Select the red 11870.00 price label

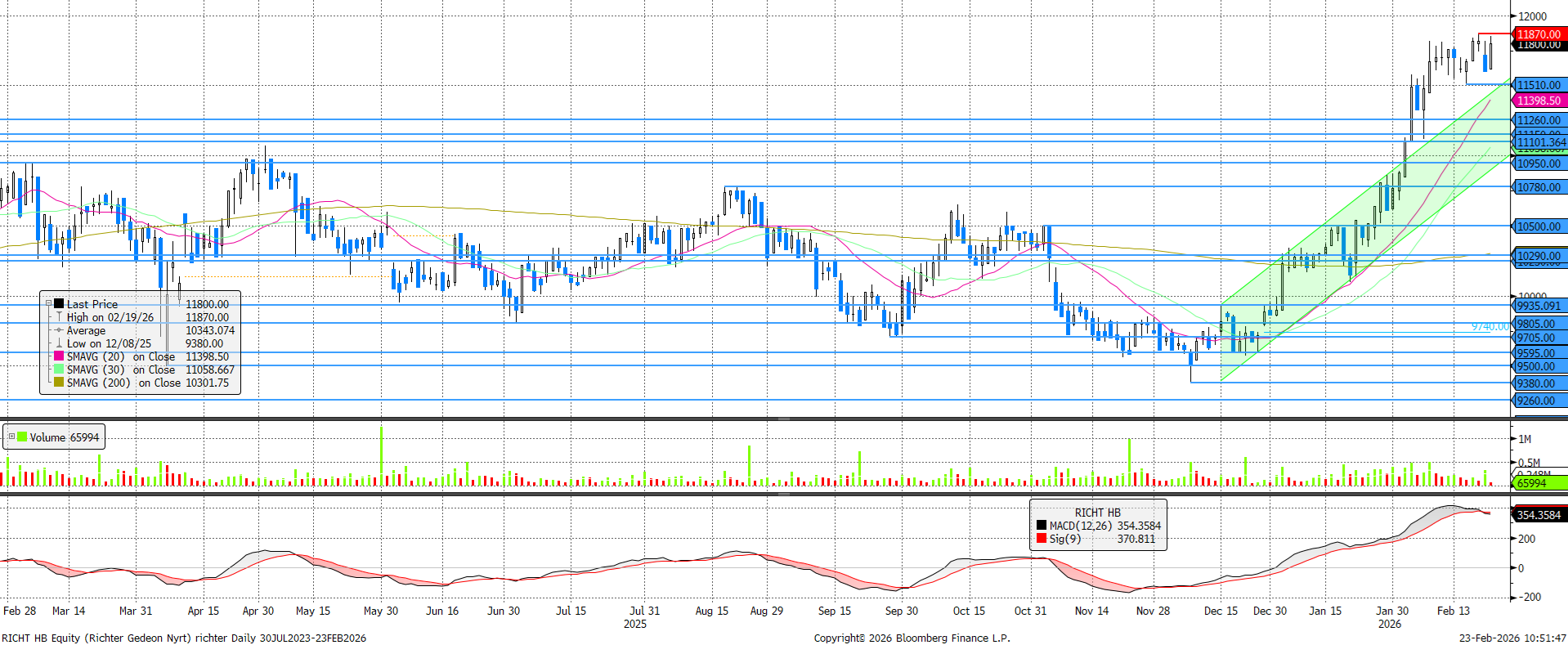[x=1539, y=34]
